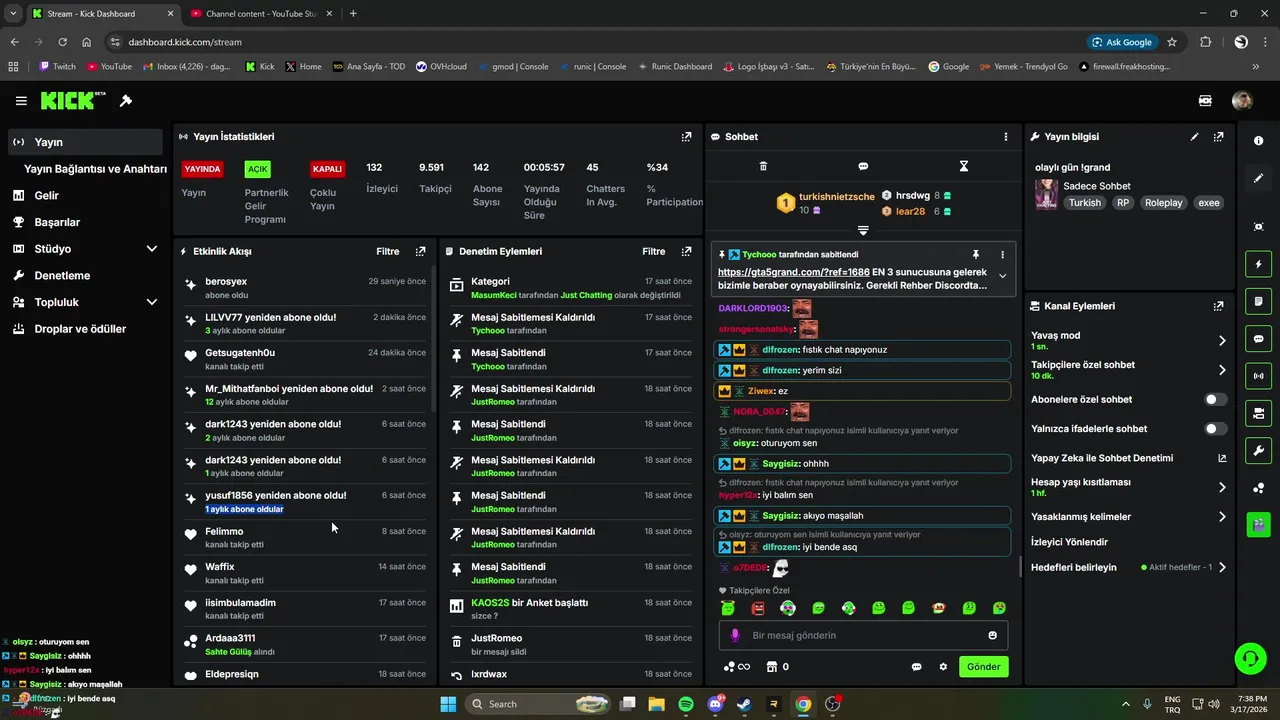Open Takipçilere özel sohbet settings arrow
This screenshot has width=1280, height=720.
pos(1222,370)
